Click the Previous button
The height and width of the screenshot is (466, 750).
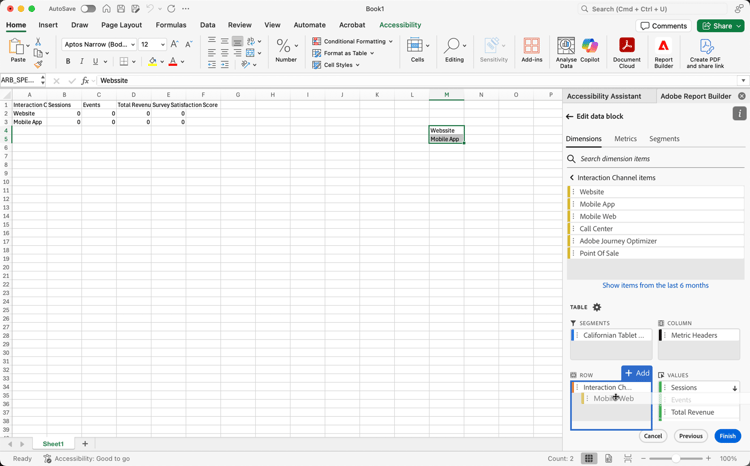tap(691, 436)
